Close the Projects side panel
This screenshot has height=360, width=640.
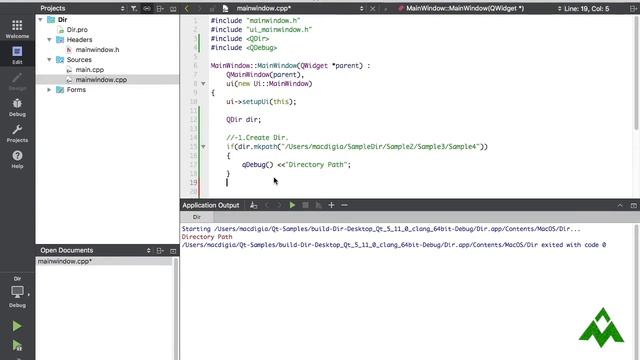173,8
